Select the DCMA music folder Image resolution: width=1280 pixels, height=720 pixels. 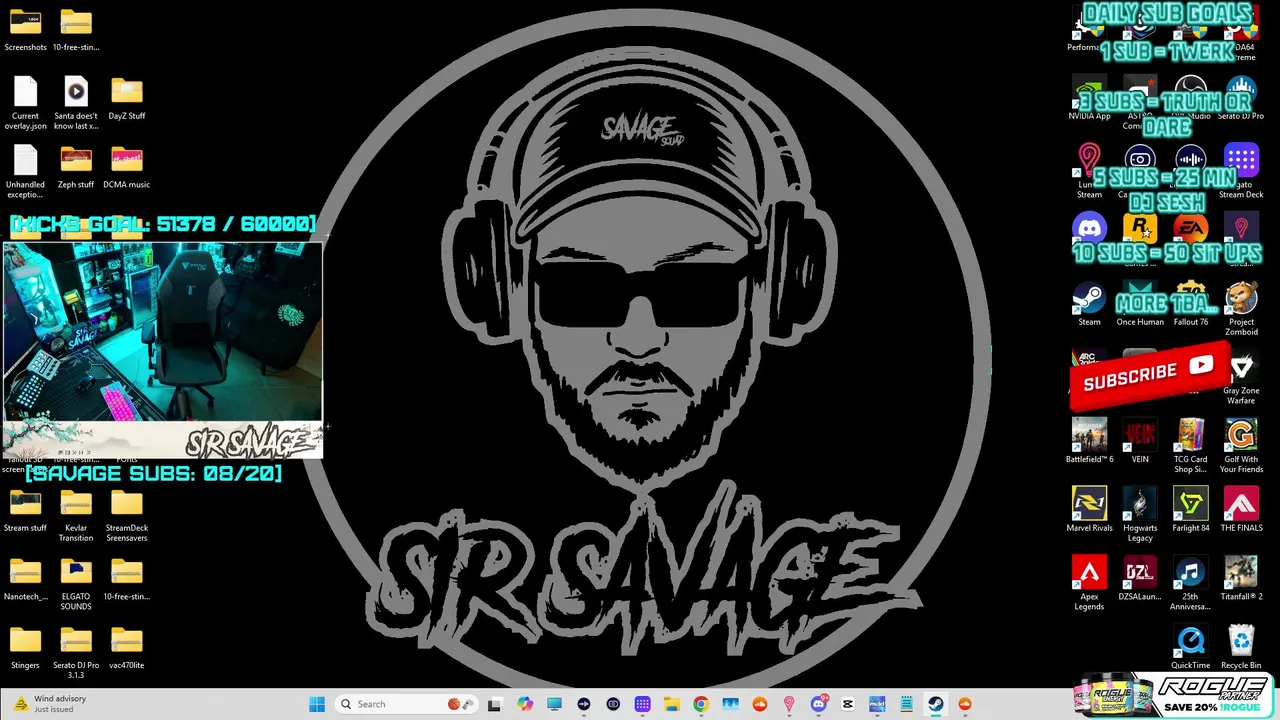(127, 167)
